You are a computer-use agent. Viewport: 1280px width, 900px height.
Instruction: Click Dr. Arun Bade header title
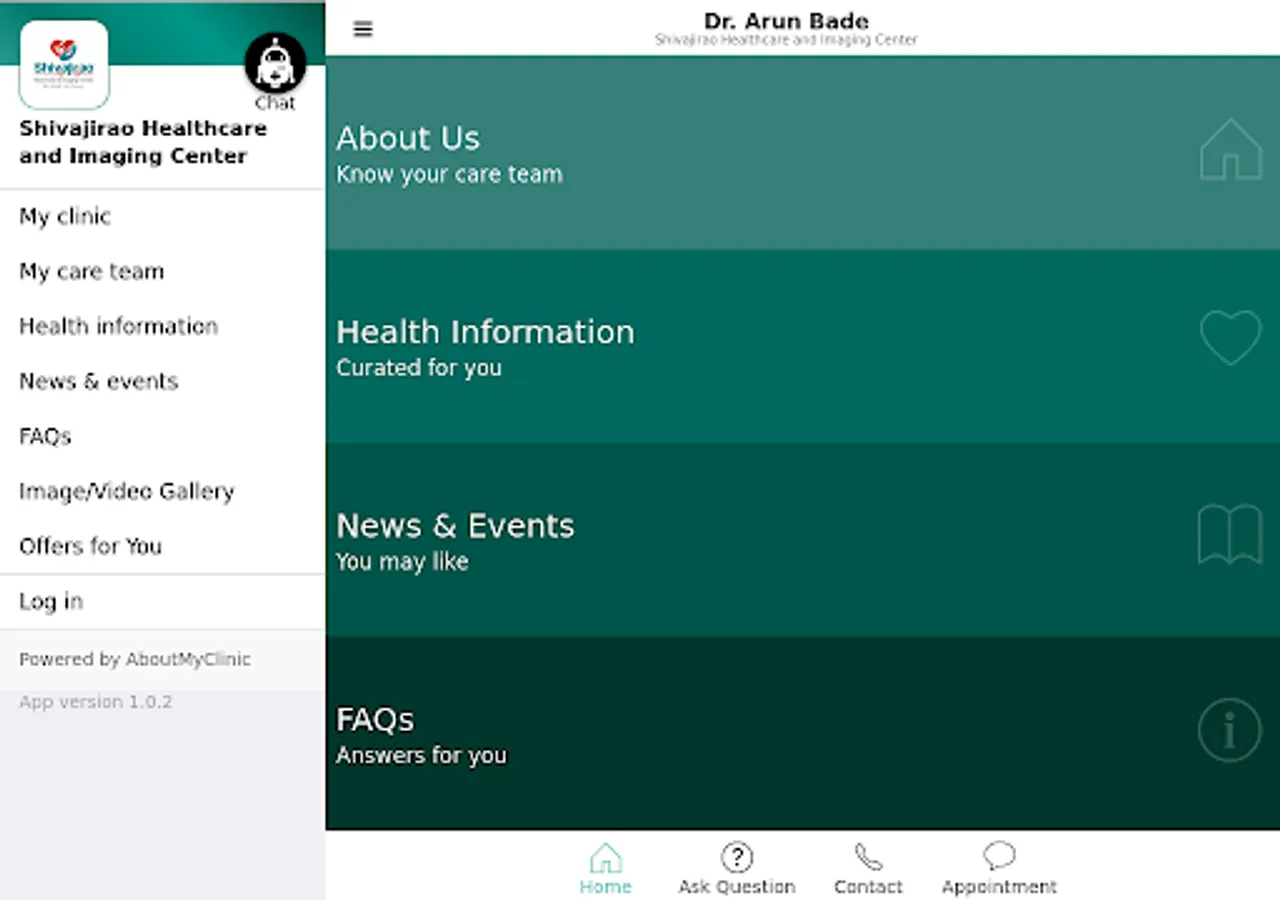coord(786,21)
